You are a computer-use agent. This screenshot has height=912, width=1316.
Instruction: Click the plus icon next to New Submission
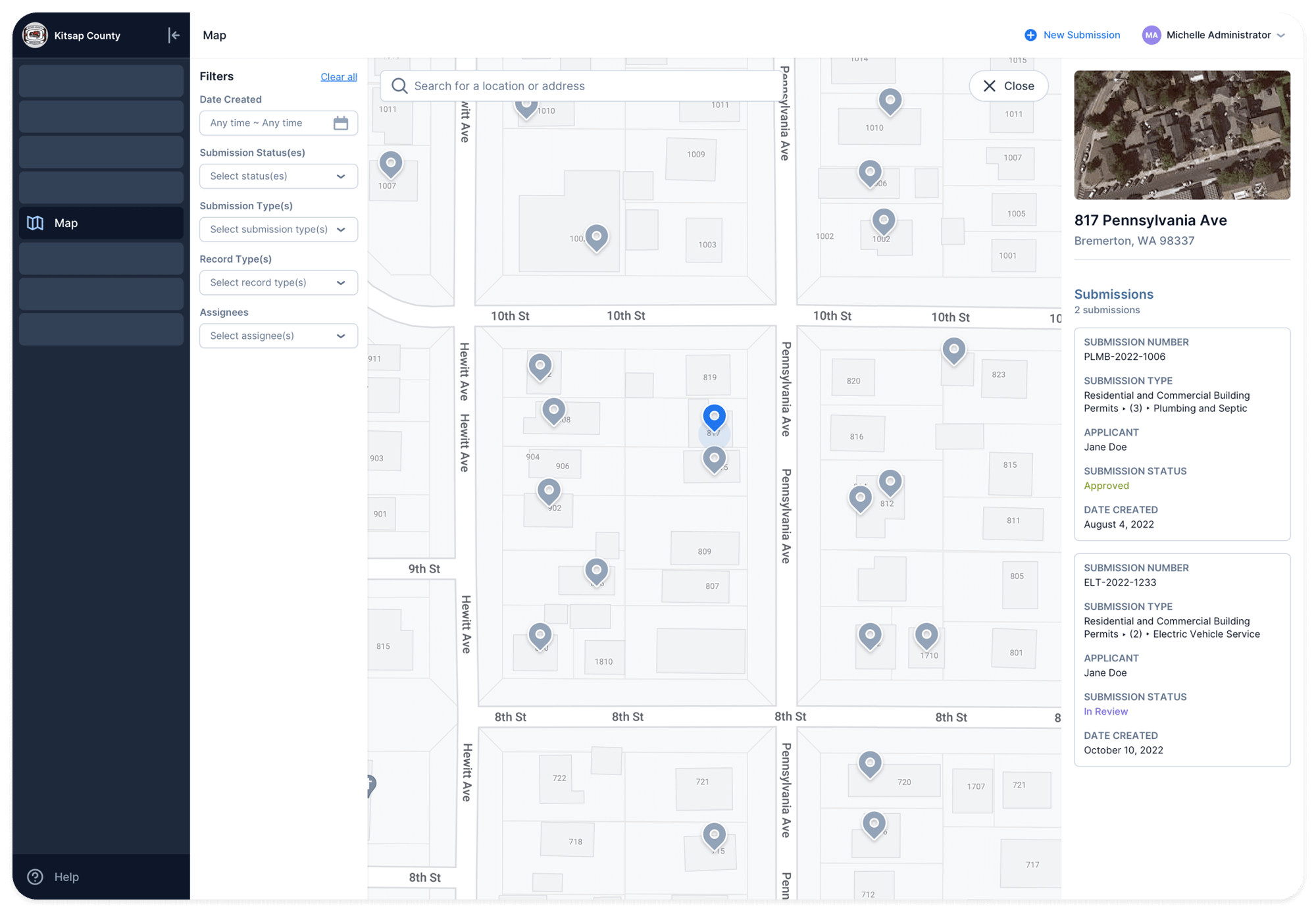tap(1030, 35)
